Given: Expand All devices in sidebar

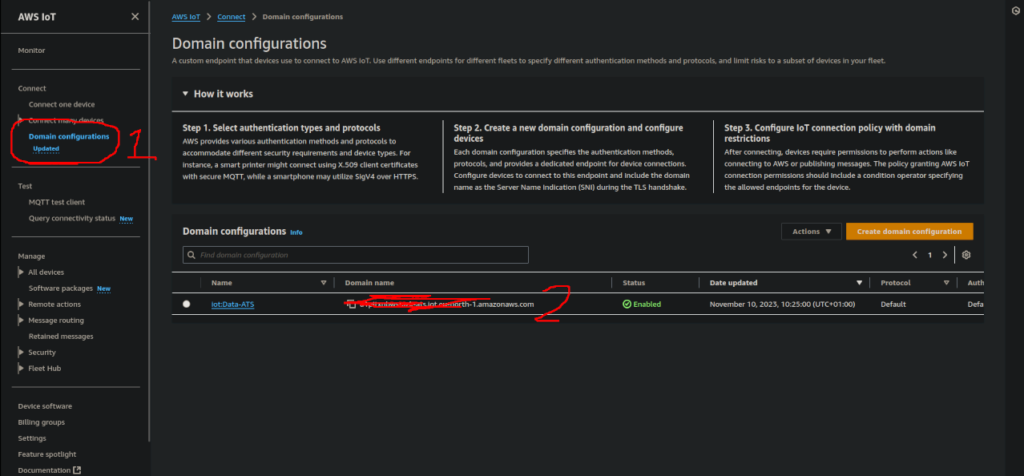Looking at the screenshot, I should (x=21, y=272).
